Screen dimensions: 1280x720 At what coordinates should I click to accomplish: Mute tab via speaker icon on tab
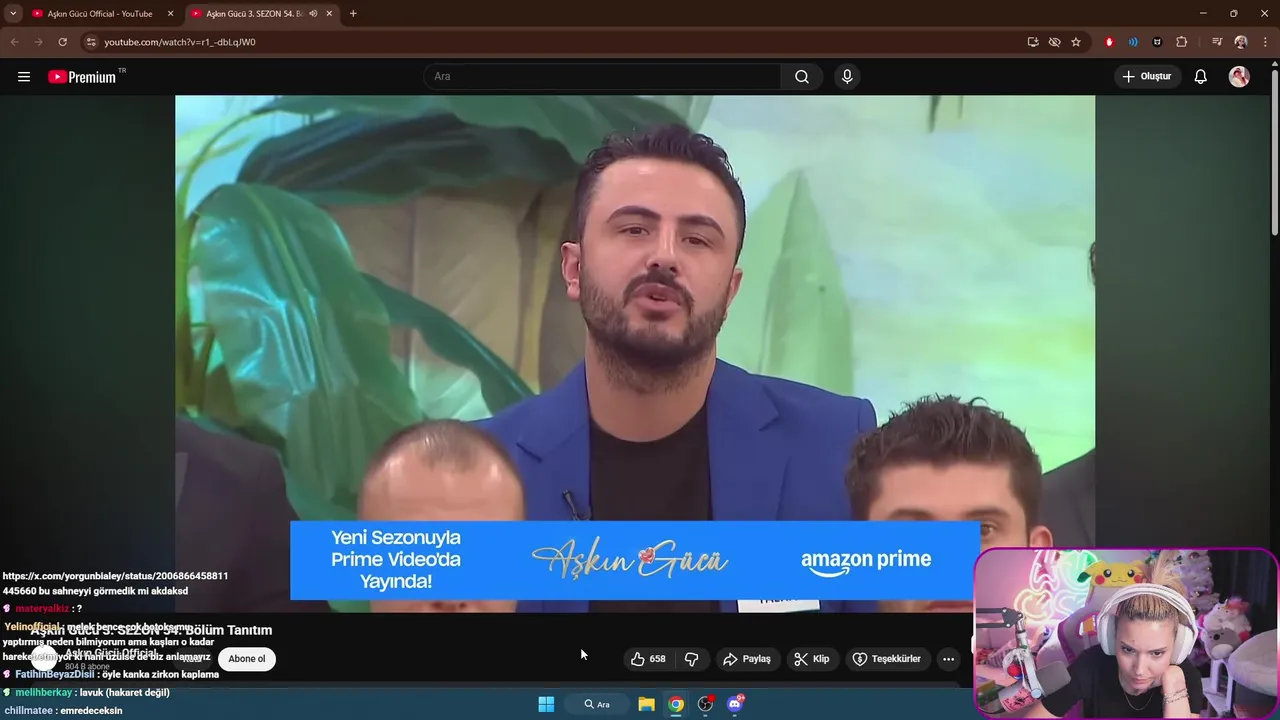pyautogui.click(x=313, y=14)
